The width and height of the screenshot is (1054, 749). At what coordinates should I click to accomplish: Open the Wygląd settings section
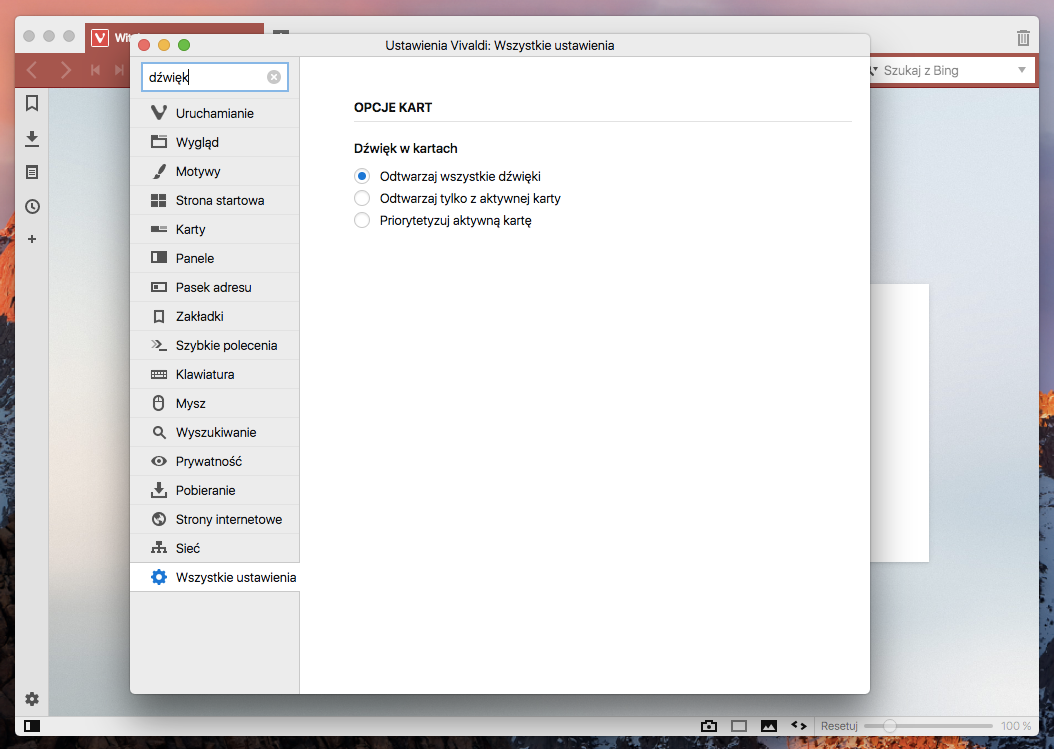[214, 142]
